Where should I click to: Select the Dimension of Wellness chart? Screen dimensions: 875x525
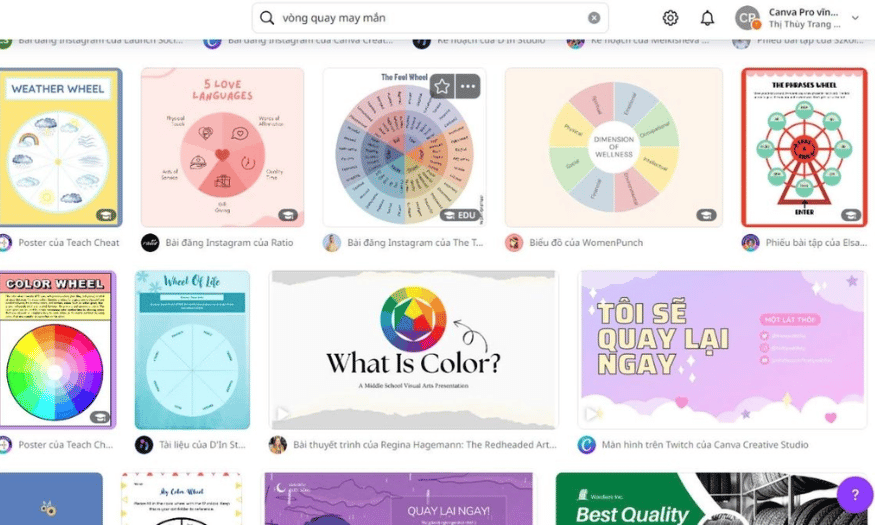(x=613, y=147)
